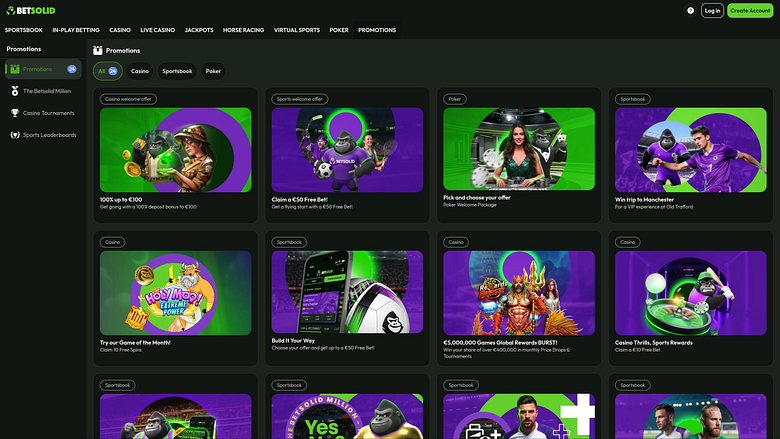The image size is (780, 439).
Task: Open the Rewards BURST promo image
Action: 519,293
